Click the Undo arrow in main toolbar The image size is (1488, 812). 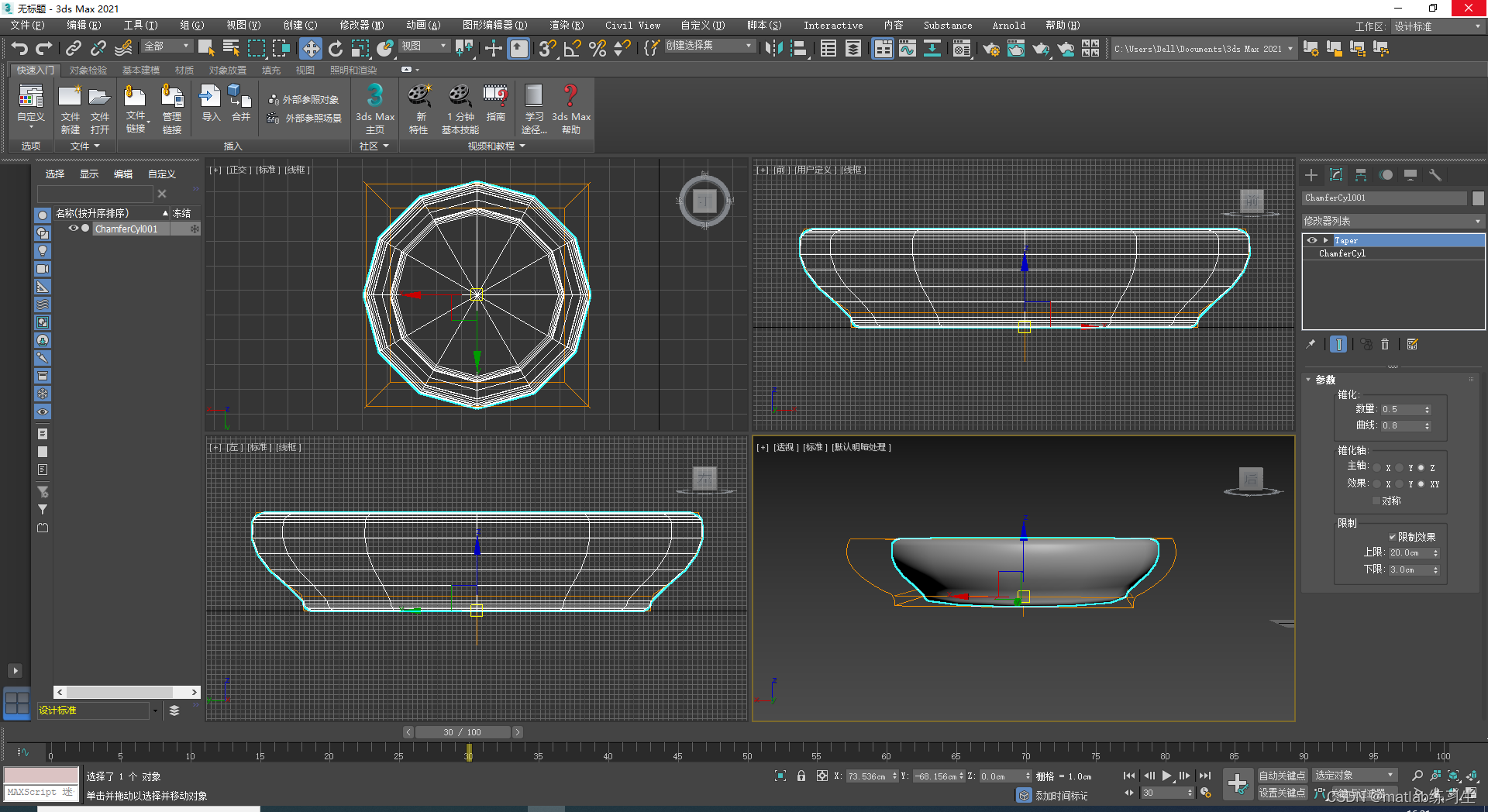tap(19, 49)
